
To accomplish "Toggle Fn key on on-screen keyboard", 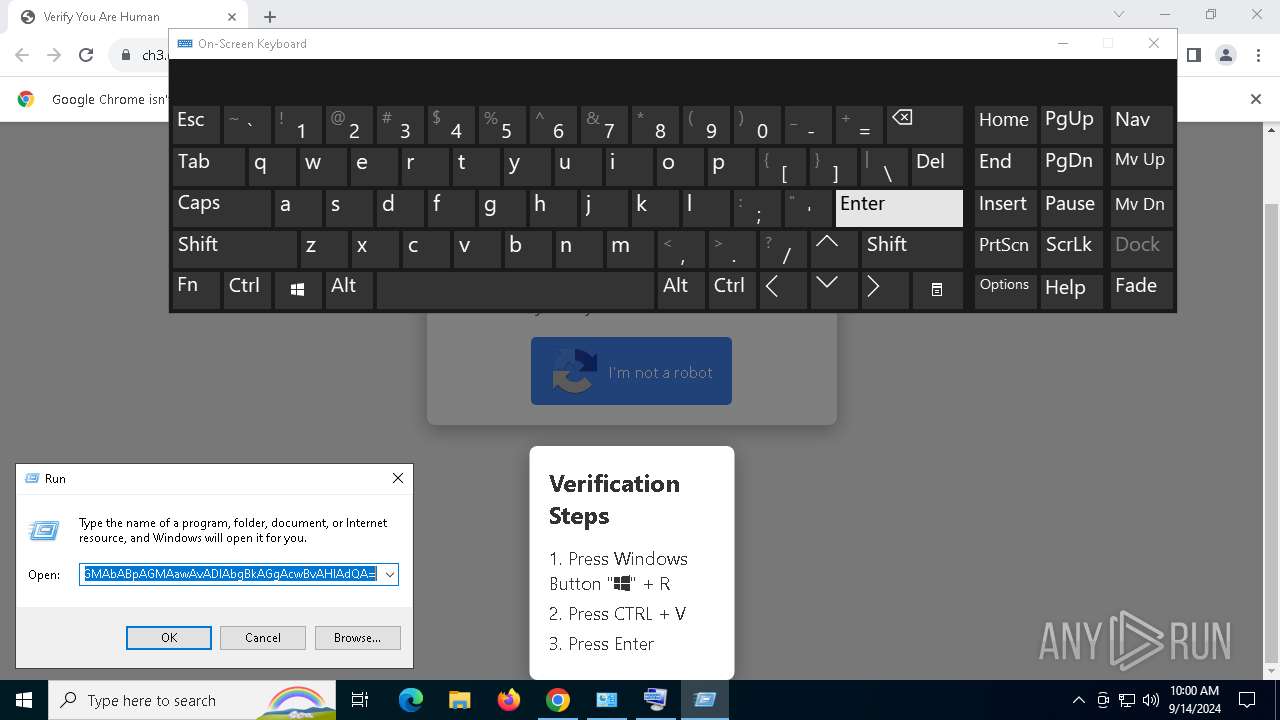I will (196, 289).
